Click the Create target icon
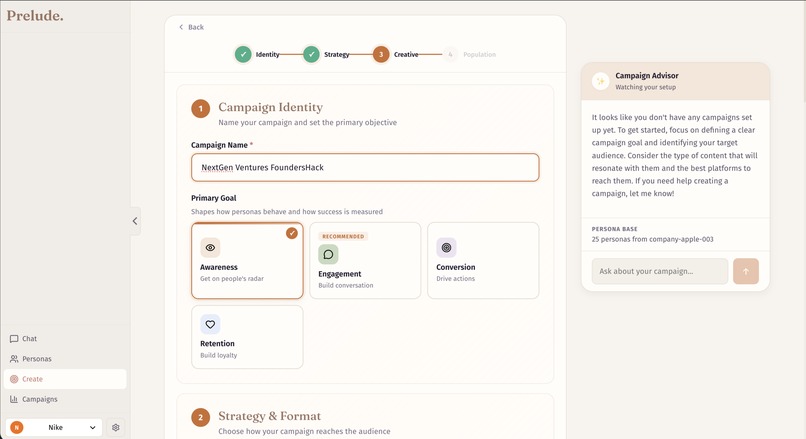The image size is (806, 439). click(x=14, y=379)
